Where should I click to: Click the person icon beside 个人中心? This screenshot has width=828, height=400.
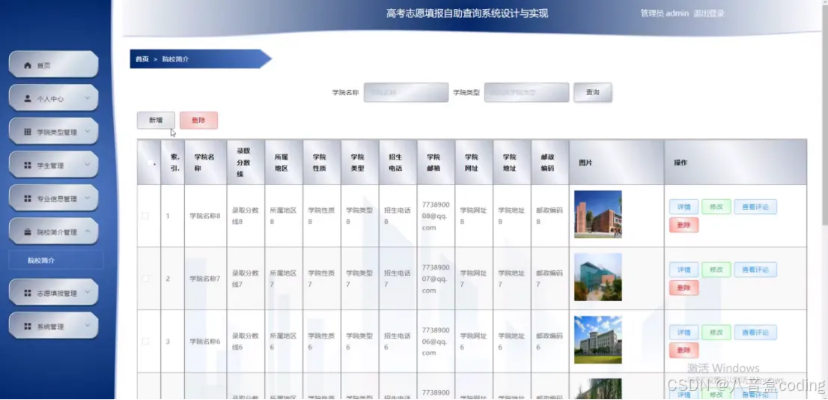click(28, 98)
